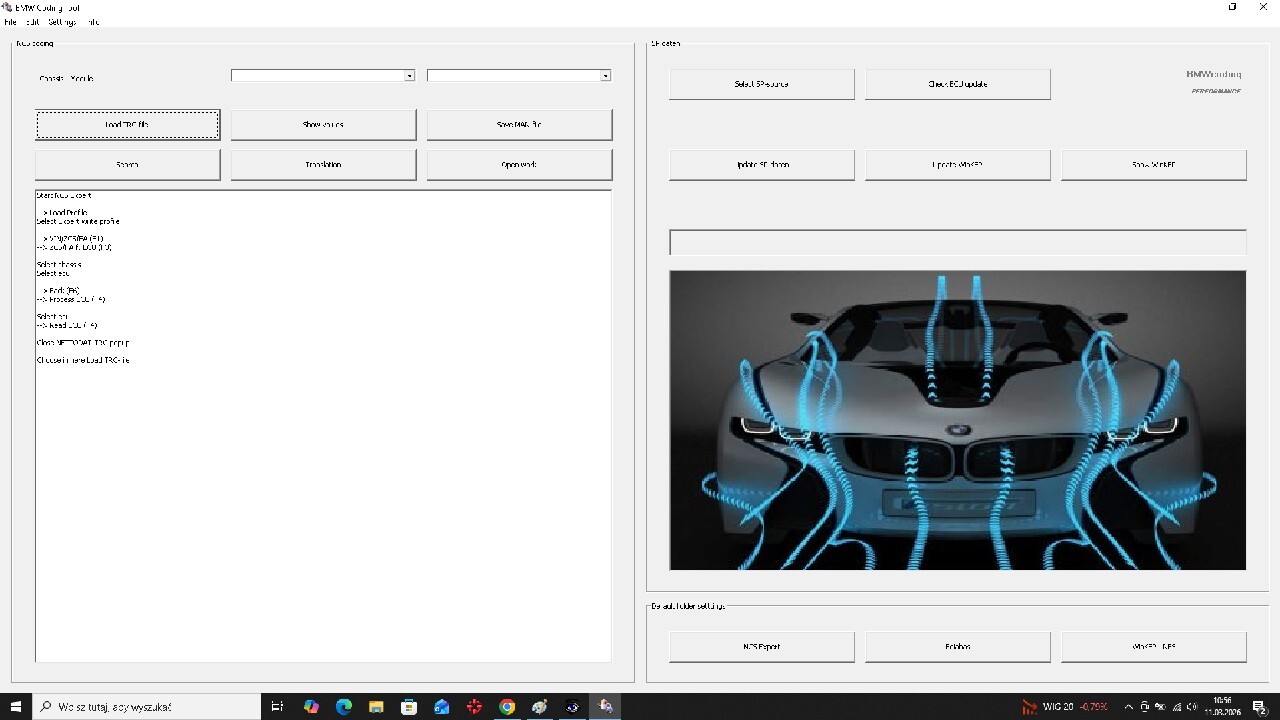
Task: Open File Explorer folder icon in taskbar
Action: click(x=376, y=707)
